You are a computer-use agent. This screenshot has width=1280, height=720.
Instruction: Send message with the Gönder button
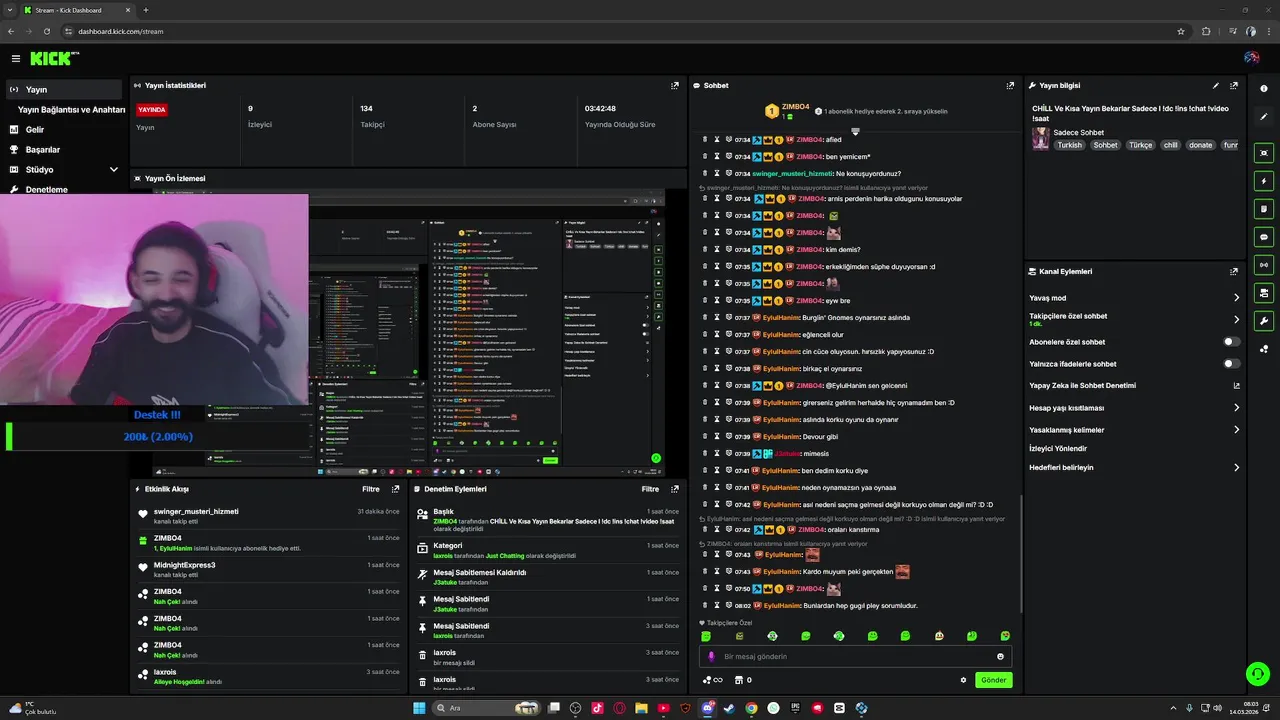coord(993,680)
